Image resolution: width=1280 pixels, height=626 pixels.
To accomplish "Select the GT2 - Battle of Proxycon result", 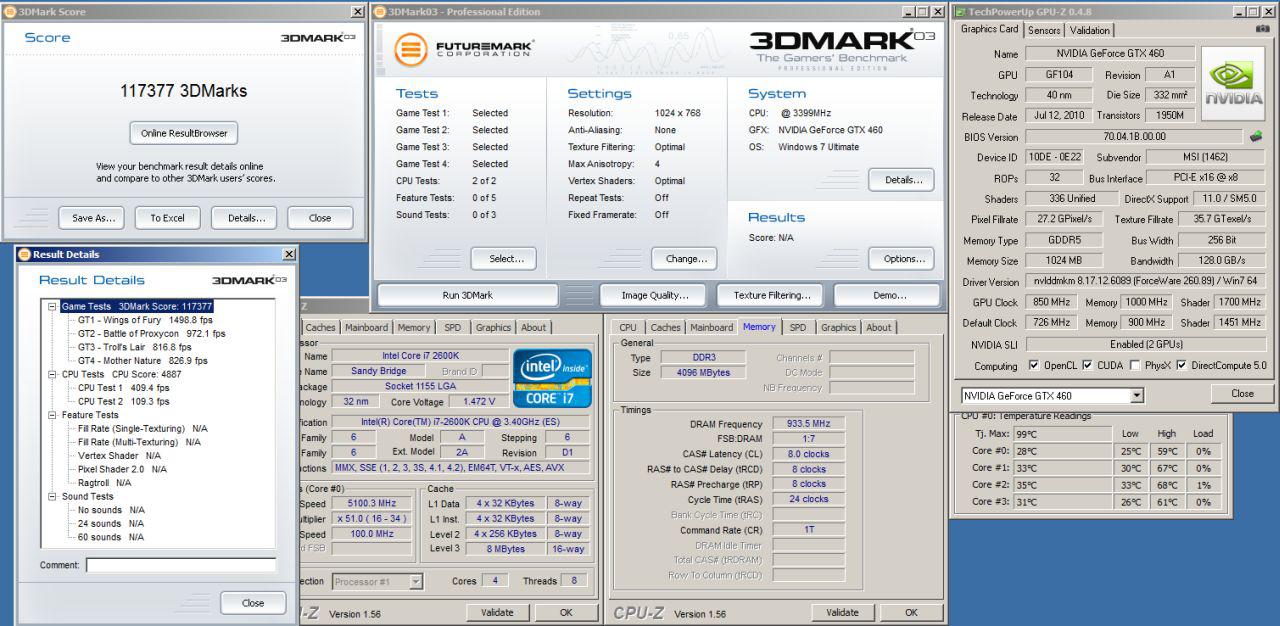I will point(151,334).
